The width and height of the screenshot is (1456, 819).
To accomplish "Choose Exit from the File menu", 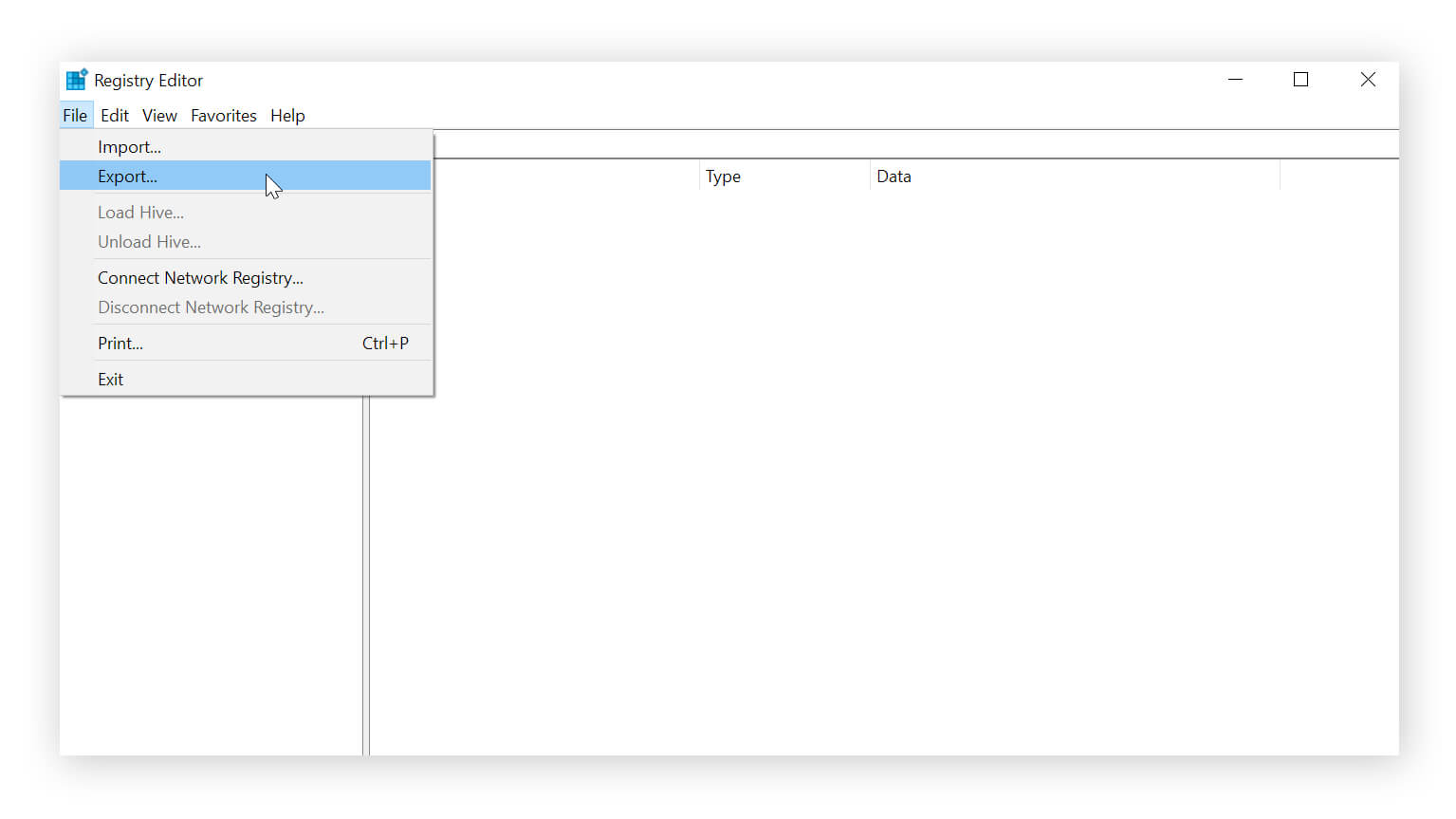I will pyautogui.click(x=245, y=380).
